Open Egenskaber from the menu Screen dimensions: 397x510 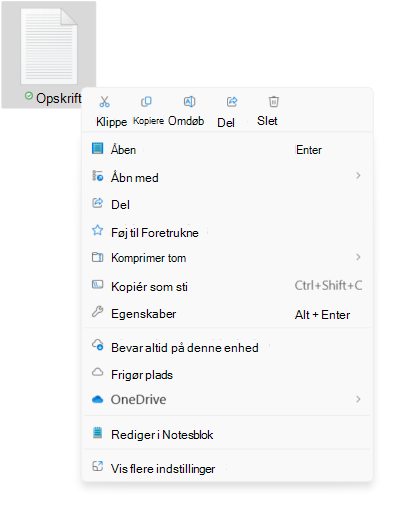[x=227, y=313]
